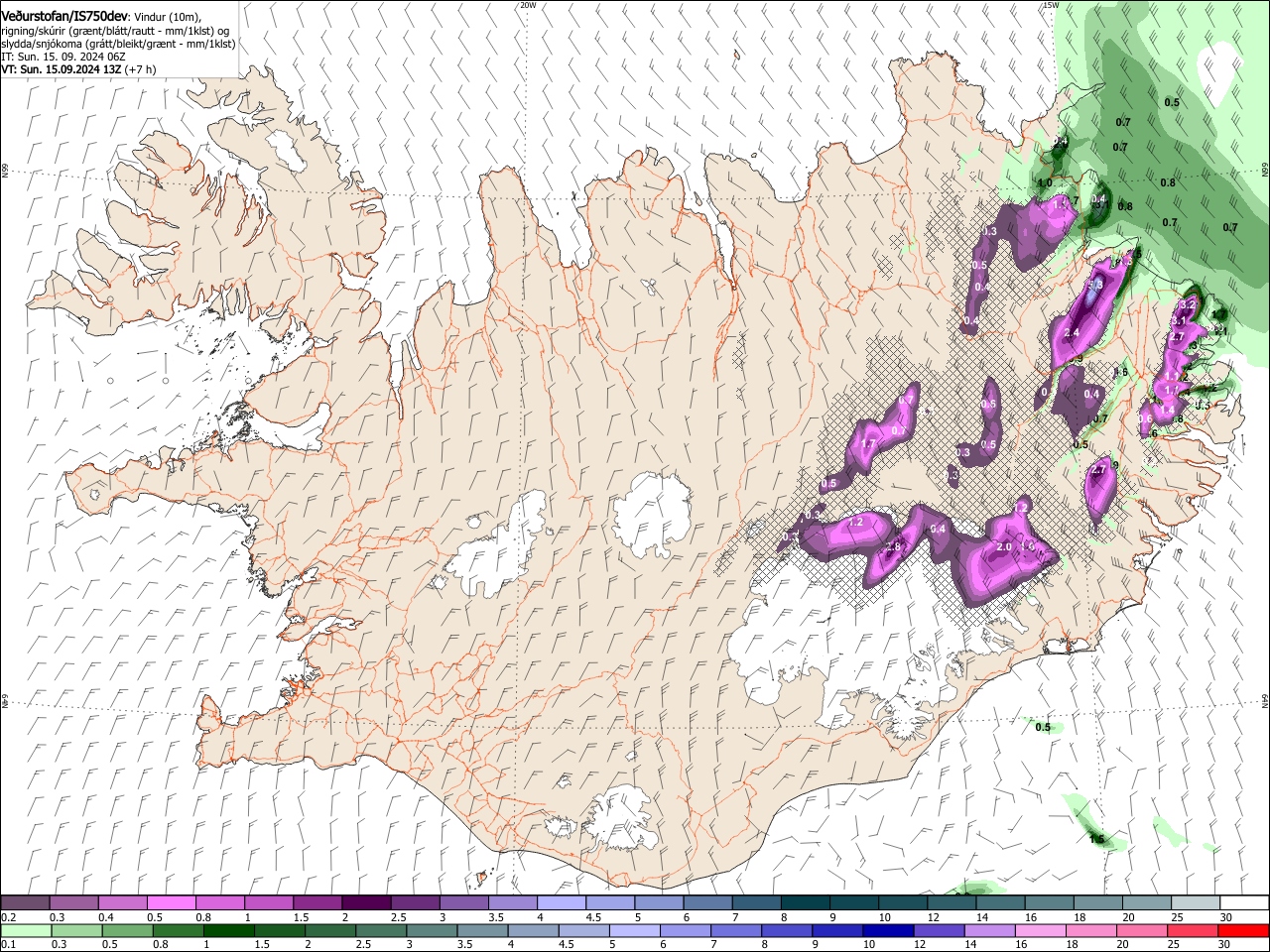Click the 3.1 value near the east coast
The width and height of the screenshot is (1270, 952).
[1179, 321]
